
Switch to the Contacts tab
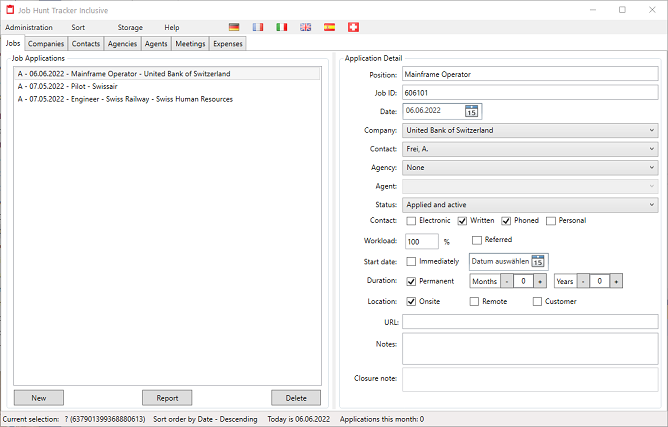tap(86, 43)
